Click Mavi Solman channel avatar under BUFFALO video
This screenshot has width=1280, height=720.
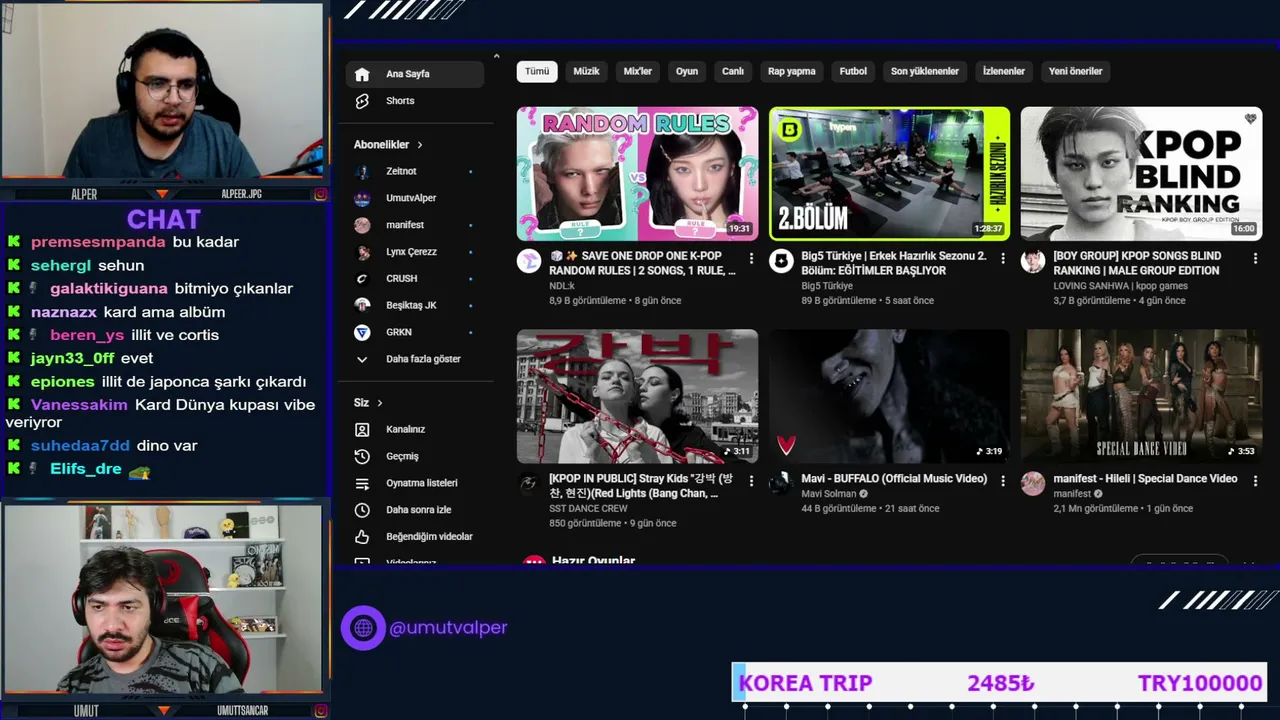pos(780,484)
